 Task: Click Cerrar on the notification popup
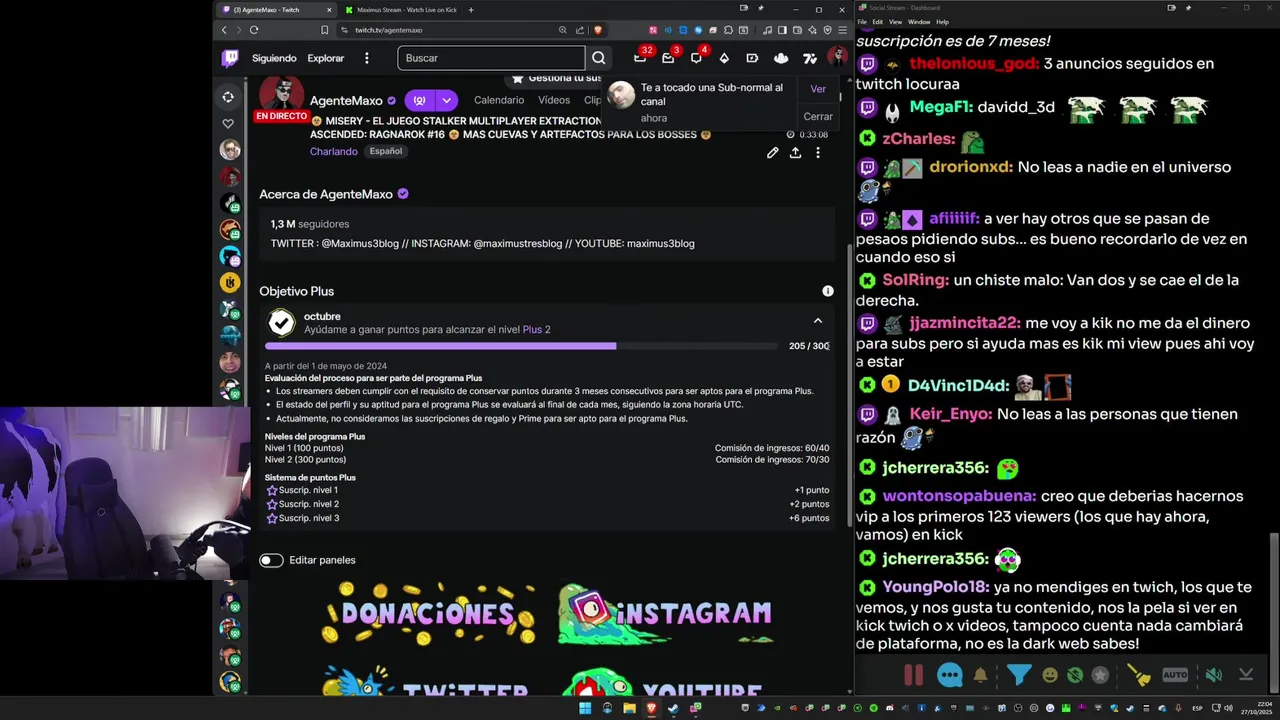(x=818, y=116)
